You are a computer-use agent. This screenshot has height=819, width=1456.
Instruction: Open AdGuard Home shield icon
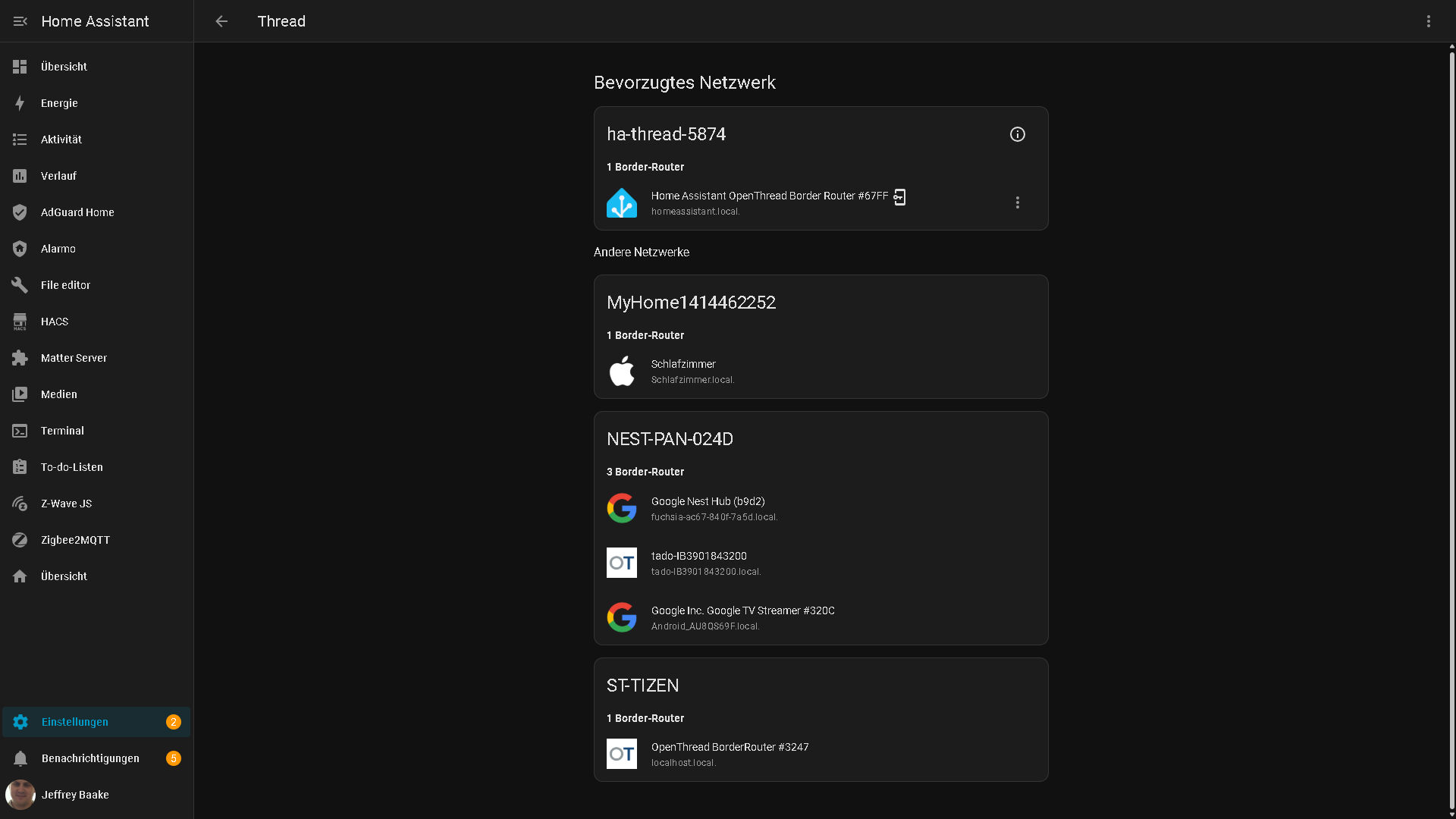coord(20,212)
